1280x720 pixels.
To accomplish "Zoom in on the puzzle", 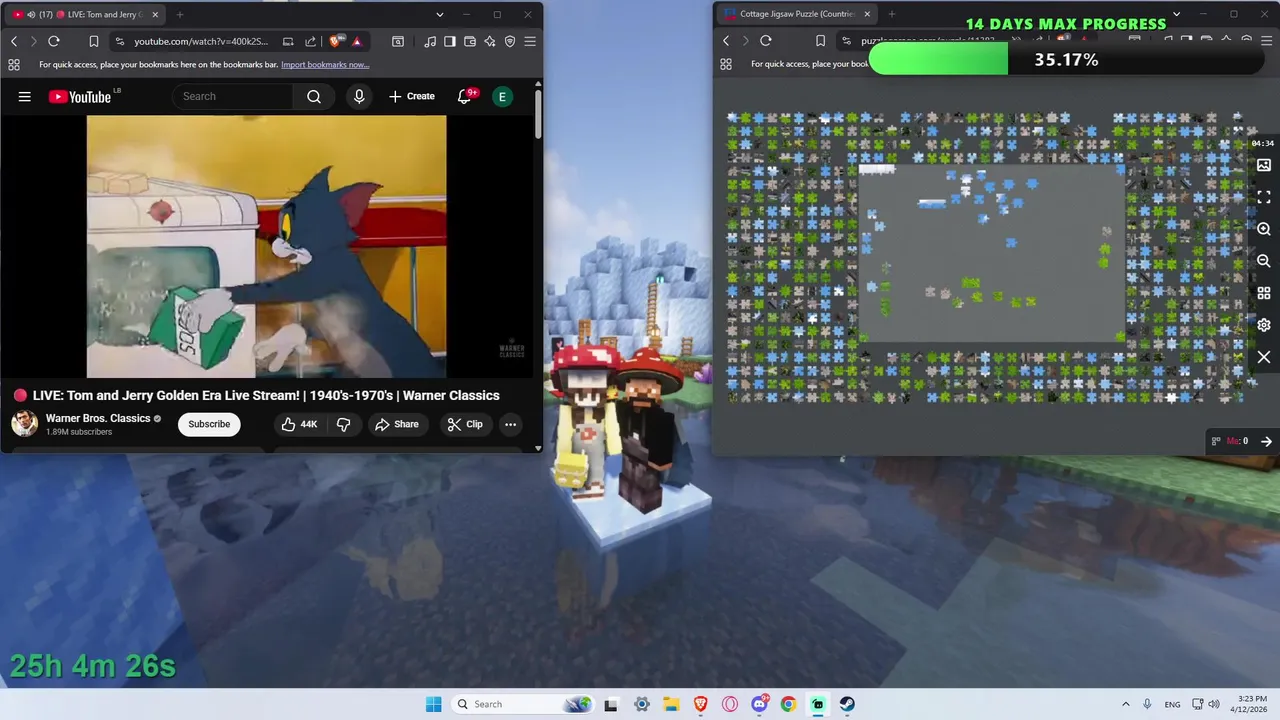I will [1264, 229].
